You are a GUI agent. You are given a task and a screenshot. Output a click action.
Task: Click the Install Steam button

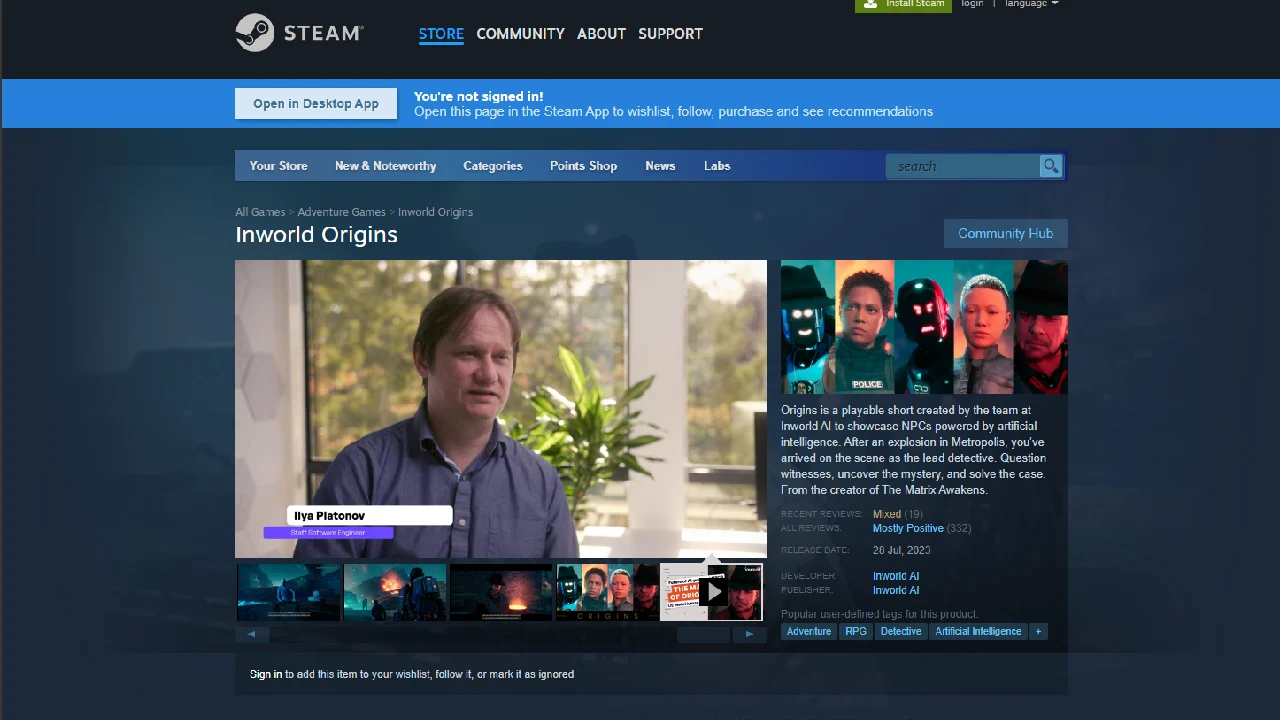click(x=903, y=4)
